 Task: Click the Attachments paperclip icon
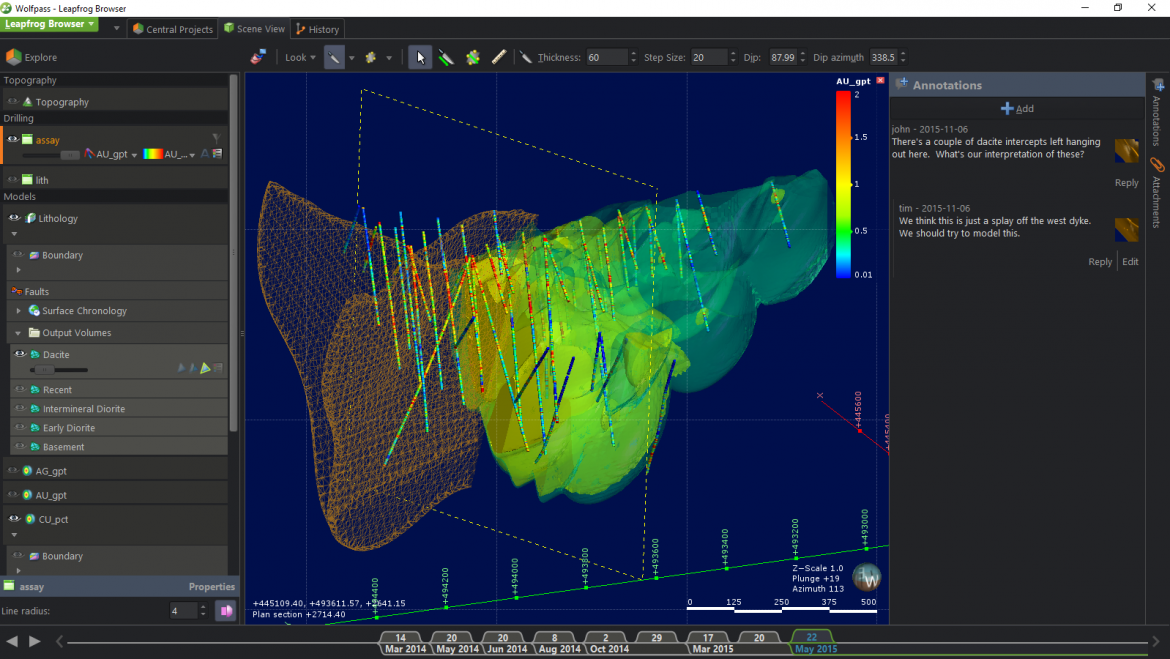click(x=1157, y=165)
